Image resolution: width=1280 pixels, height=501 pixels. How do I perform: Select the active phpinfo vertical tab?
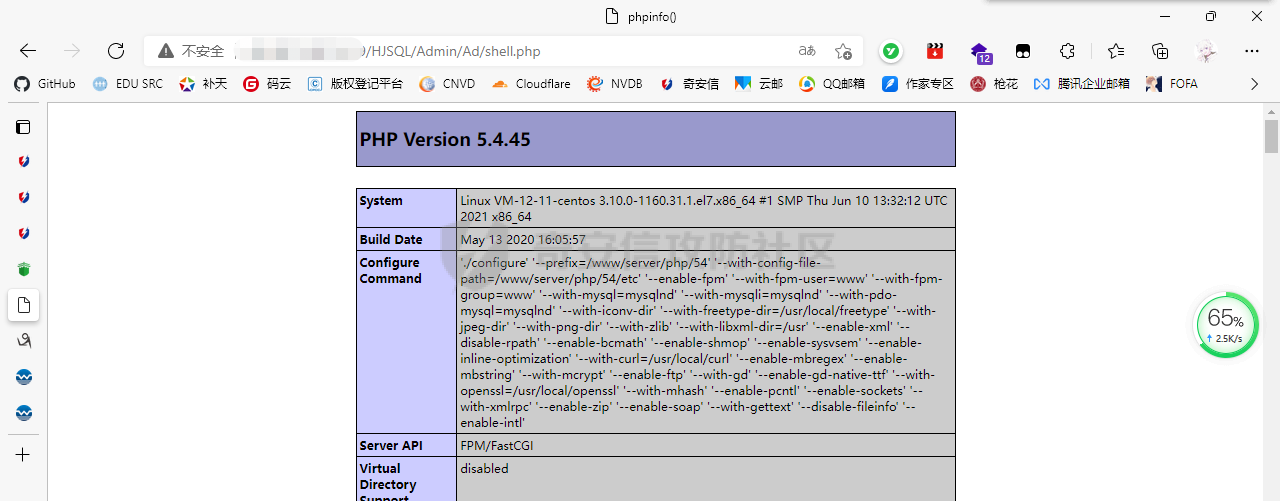23,304
